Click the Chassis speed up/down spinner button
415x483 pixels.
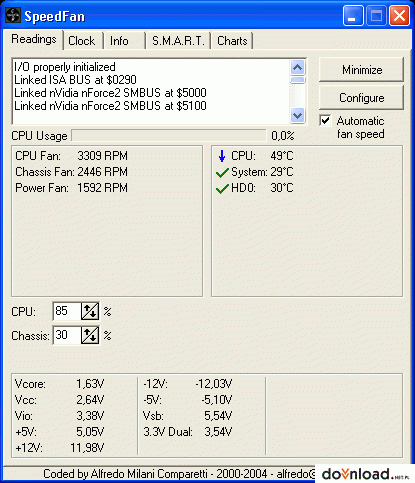point(90,335)
